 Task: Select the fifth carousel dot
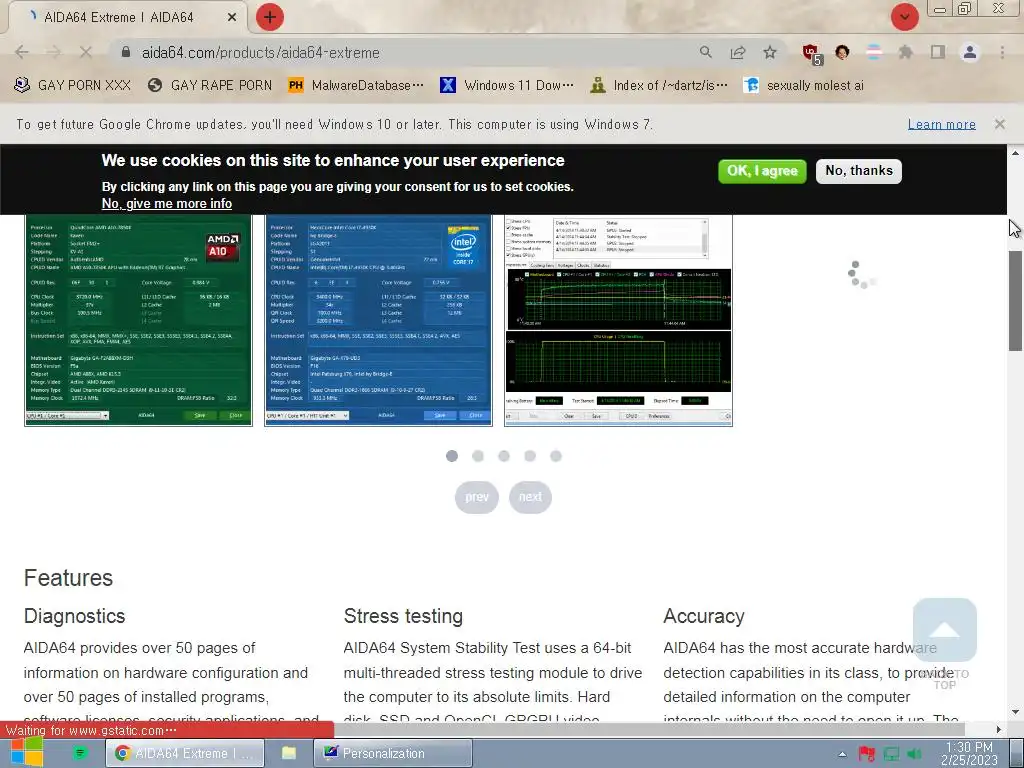pos(556,456)
